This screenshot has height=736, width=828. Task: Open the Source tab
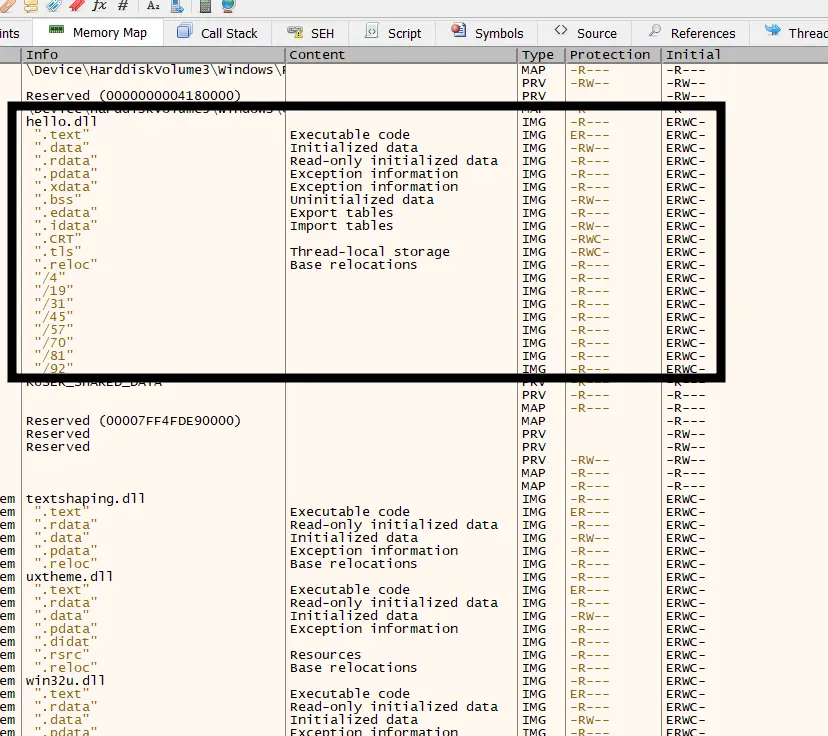[x=586, y=33]
